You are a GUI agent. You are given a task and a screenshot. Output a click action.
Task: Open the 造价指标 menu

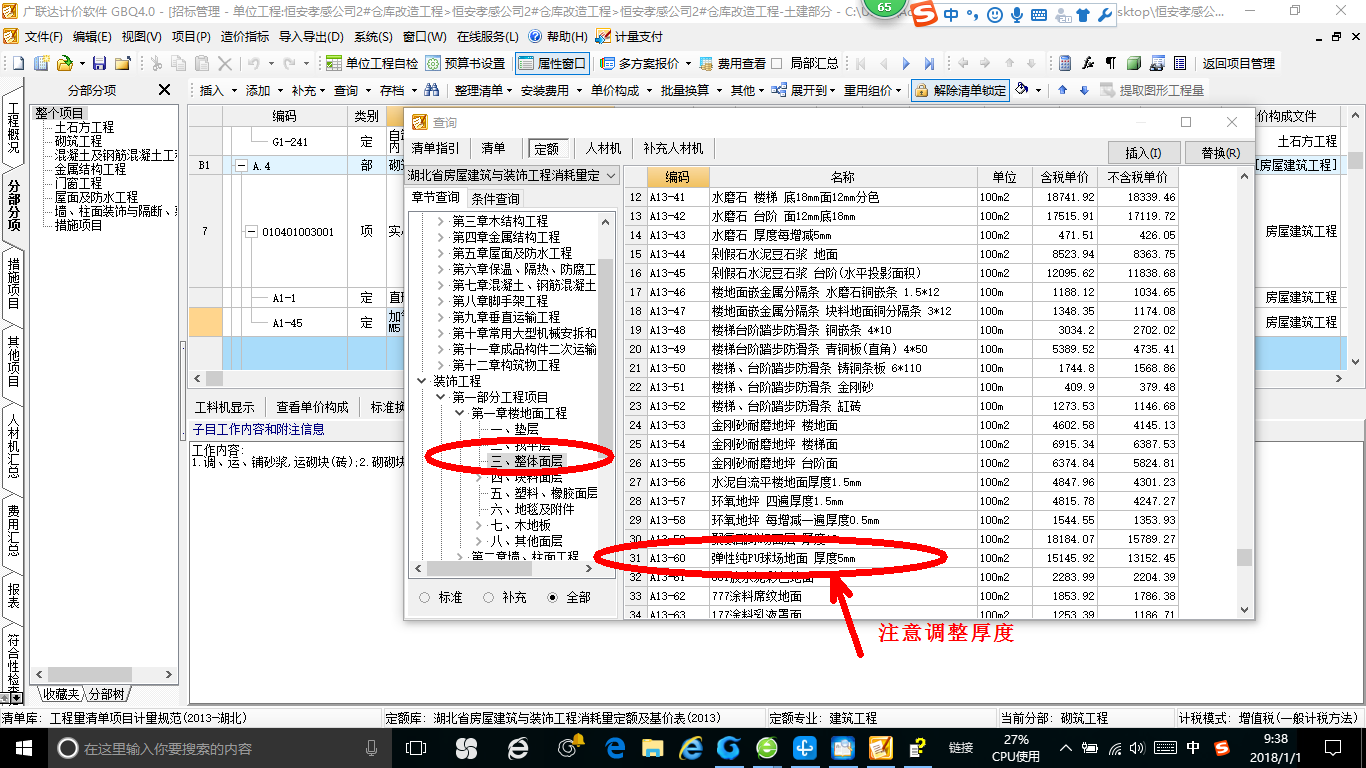[244, 36]
